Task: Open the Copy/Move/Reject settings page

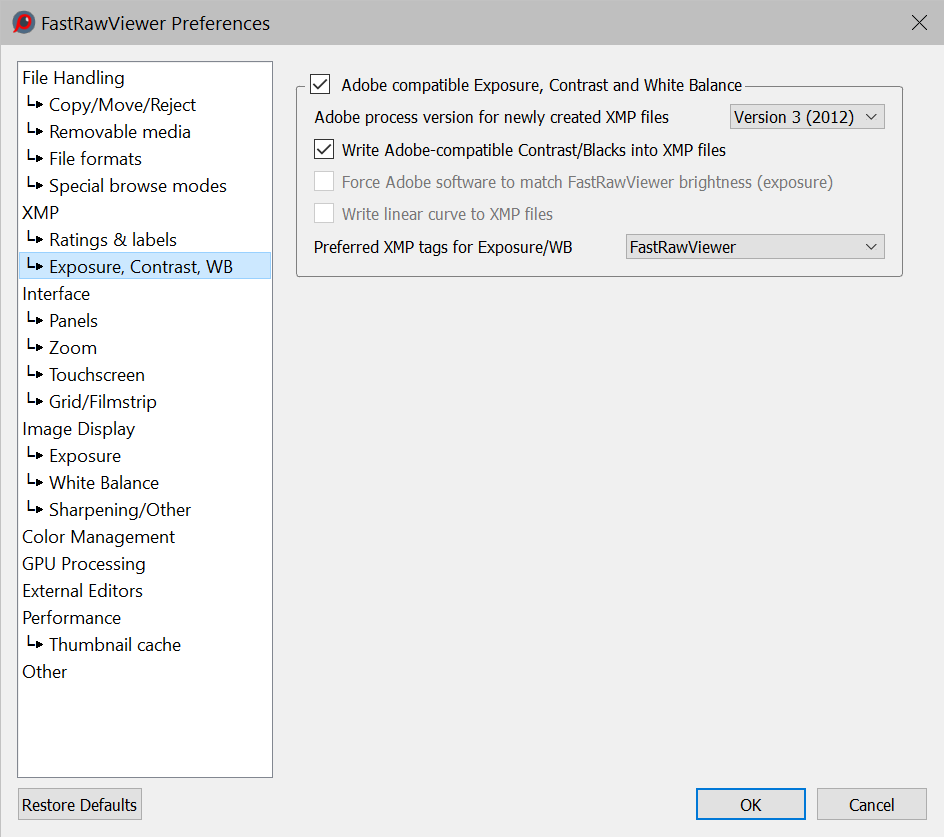Action: point(122,105)
